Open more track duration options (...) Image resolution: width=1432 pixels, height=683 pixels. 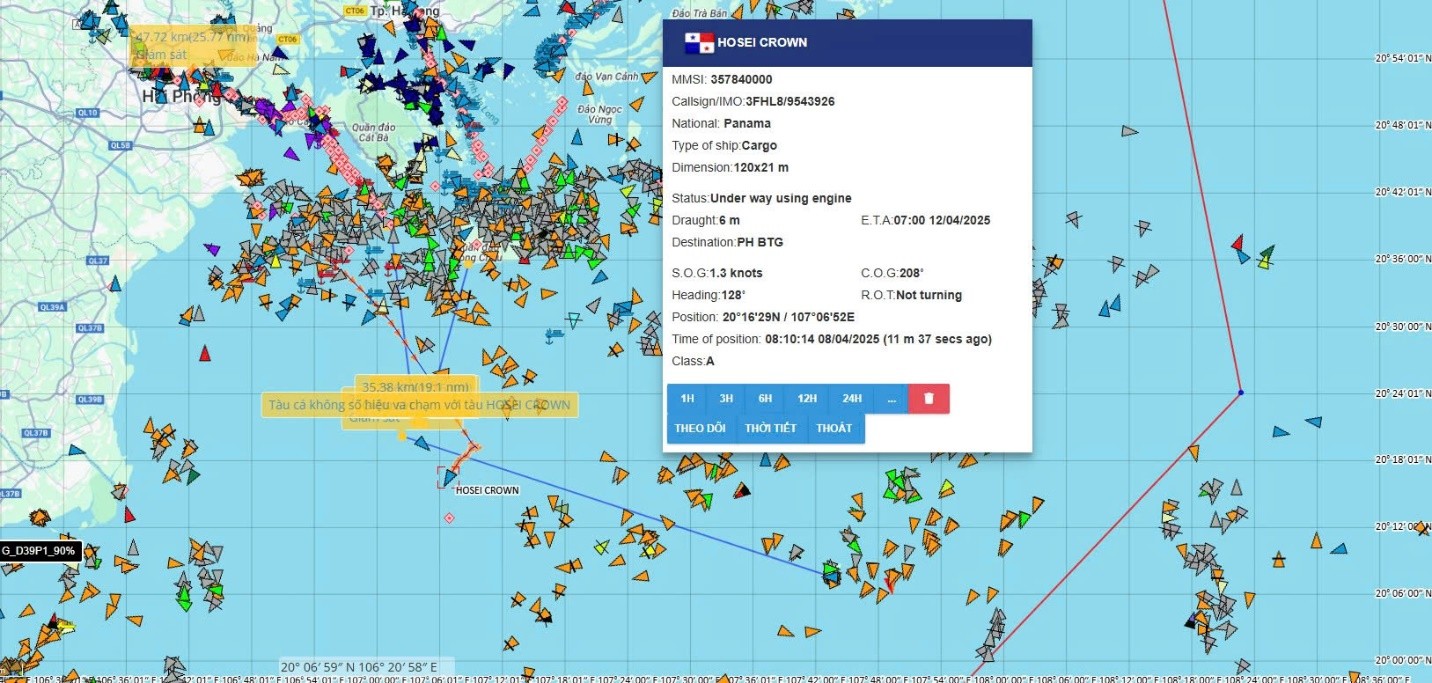[890, 398]
